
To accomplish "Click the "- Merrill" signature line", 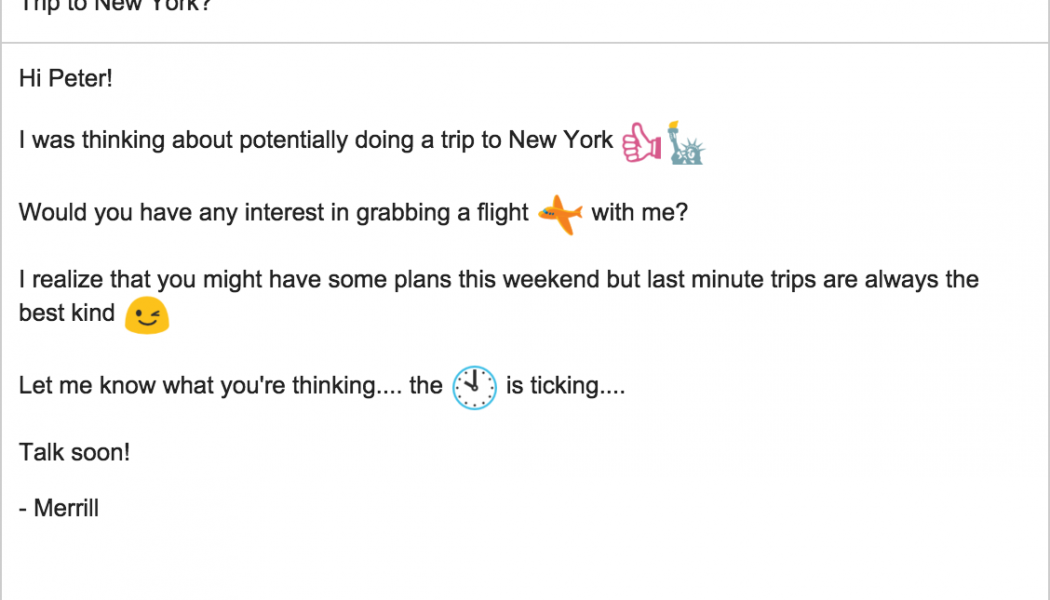I will pos(59,508).
